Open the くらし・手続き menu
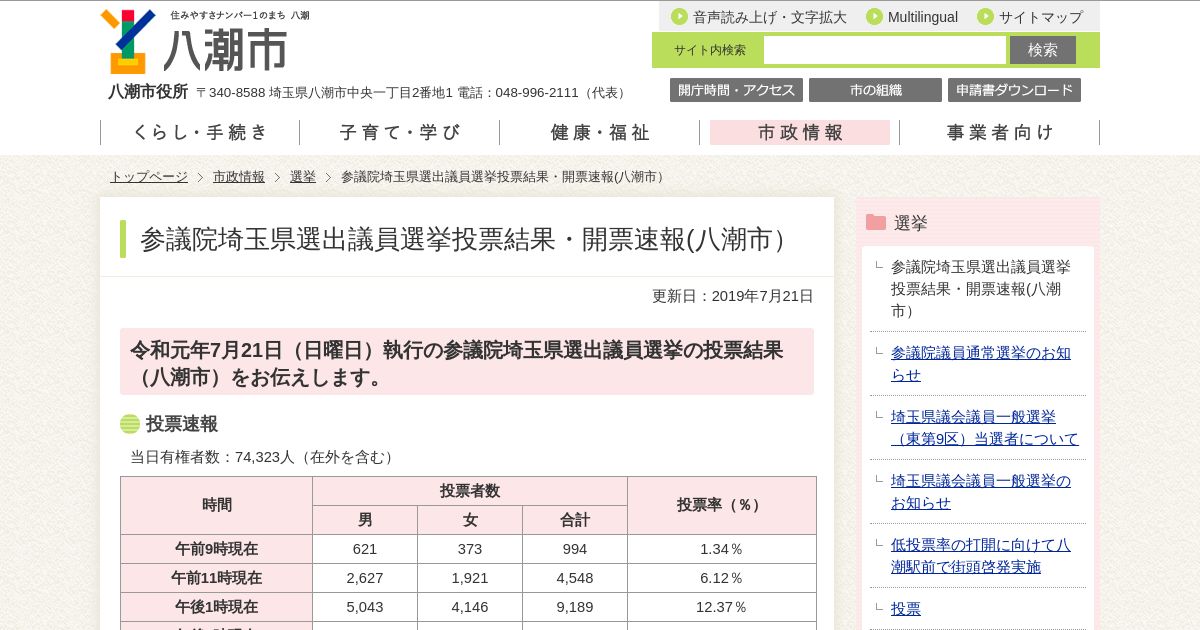The width and height of the screenshot is (1200, 630). [200, 132]
